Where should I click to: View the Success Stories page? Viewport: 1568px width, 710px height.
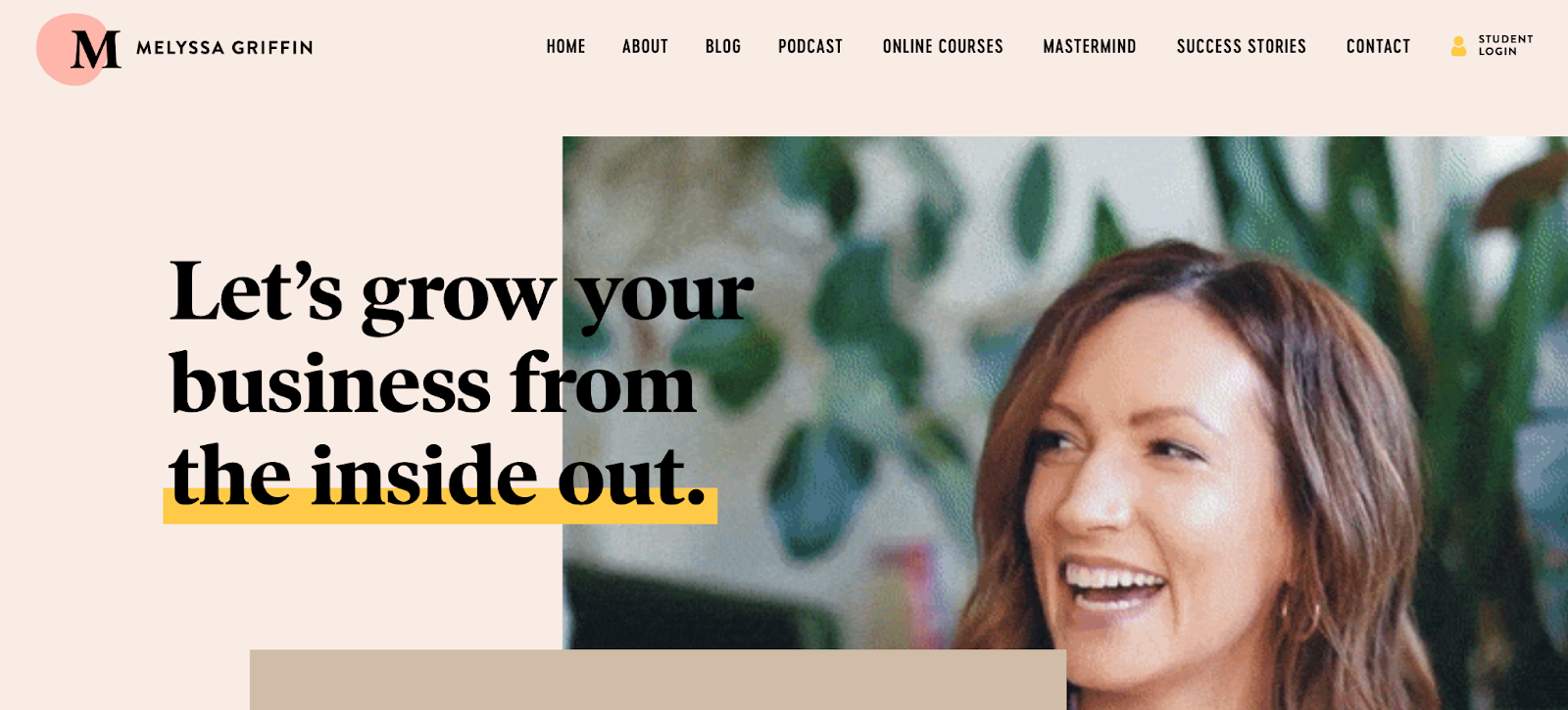point(1242,46)
